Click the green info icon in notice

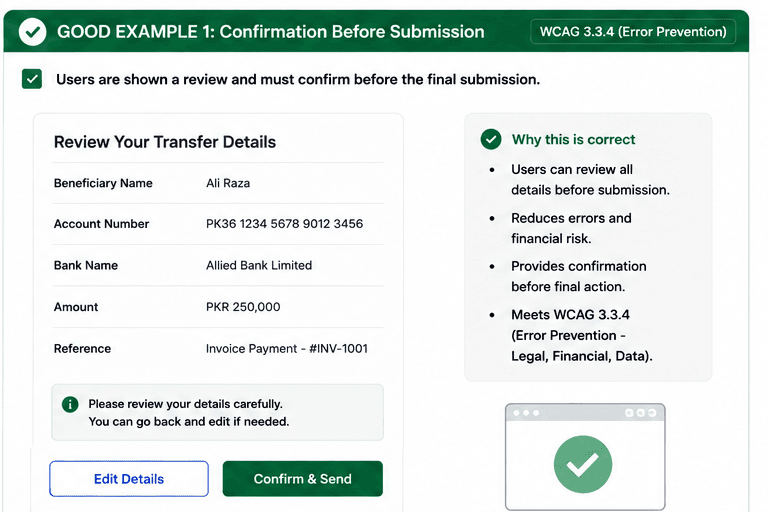tap(70, 404)
